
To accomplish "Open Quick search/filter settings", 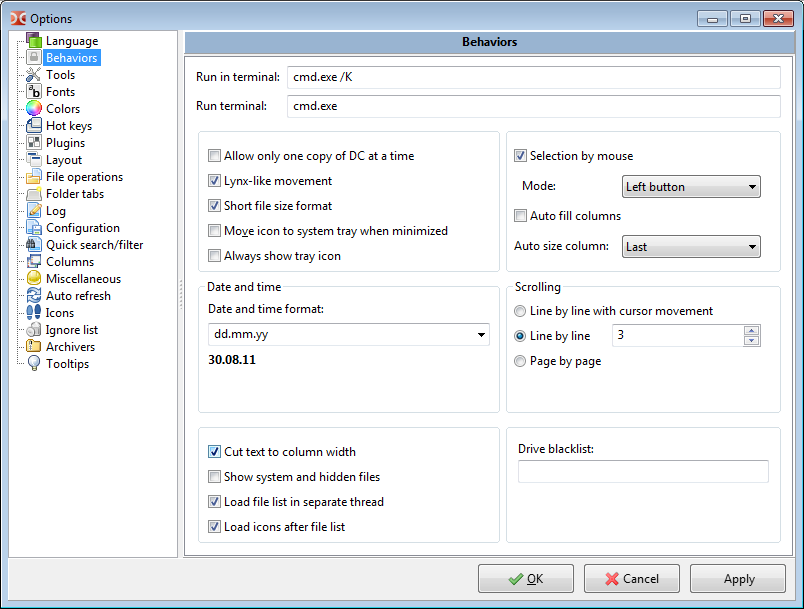I will 94,245.
